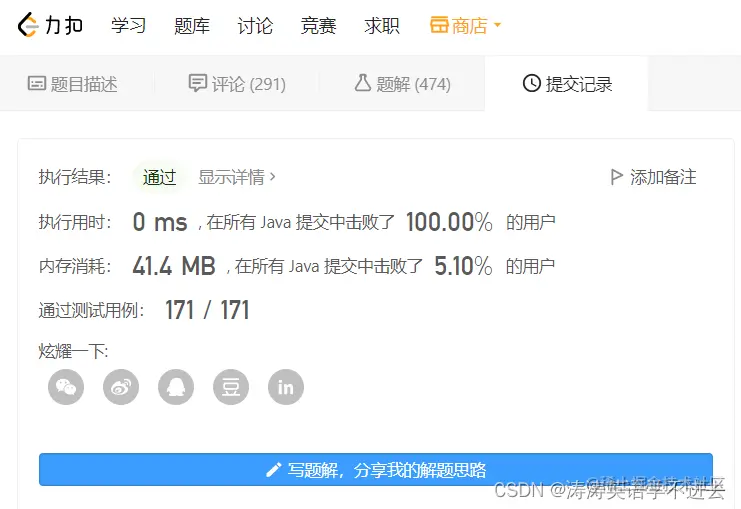This screenshot has width=741, height=509.
Task: Share result via LinkedIn icon
Action: pyautogui.click(x=285, y=387)
